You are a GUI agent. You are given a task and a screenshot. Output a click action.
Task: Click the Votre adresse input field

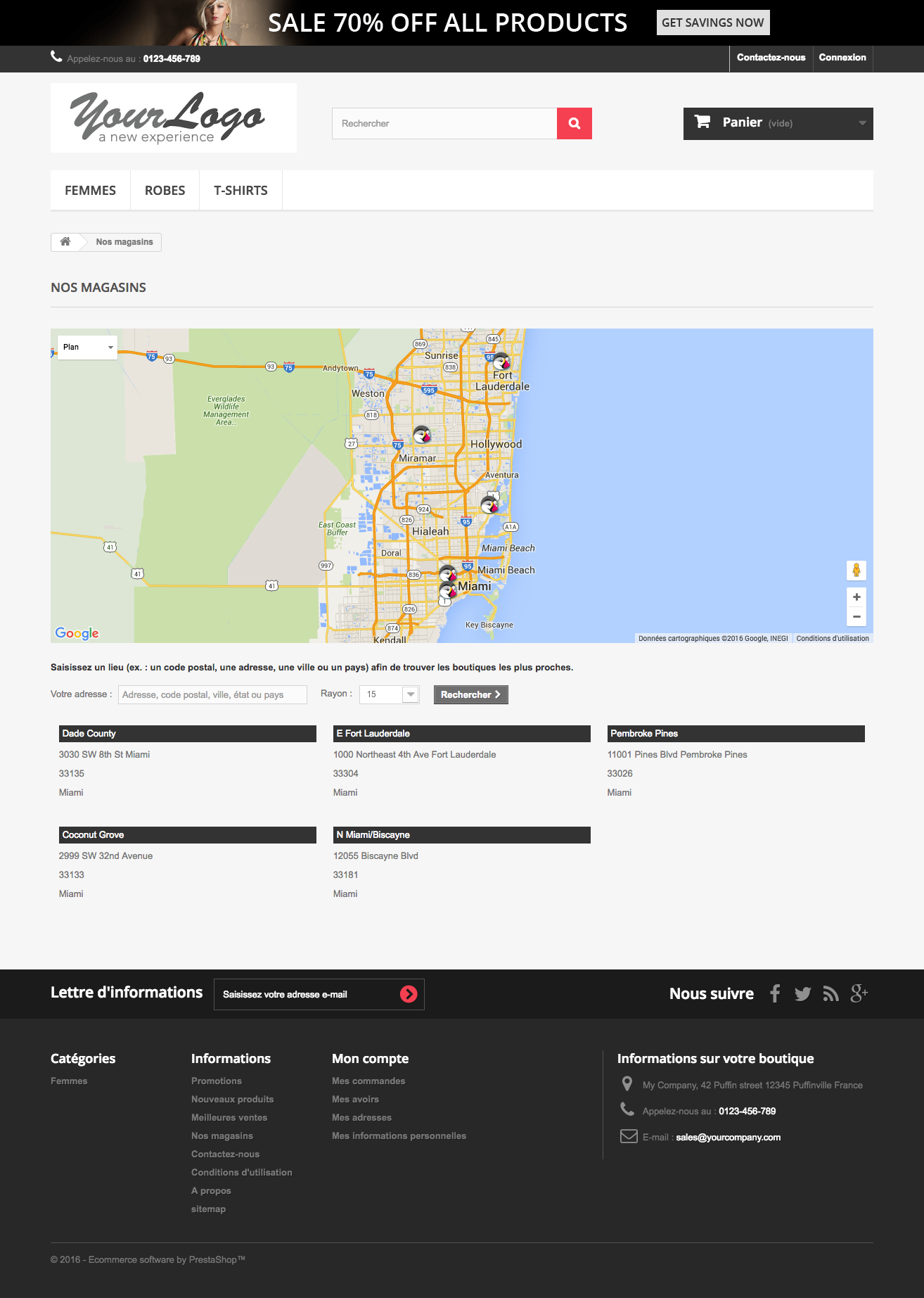[212, 694]
